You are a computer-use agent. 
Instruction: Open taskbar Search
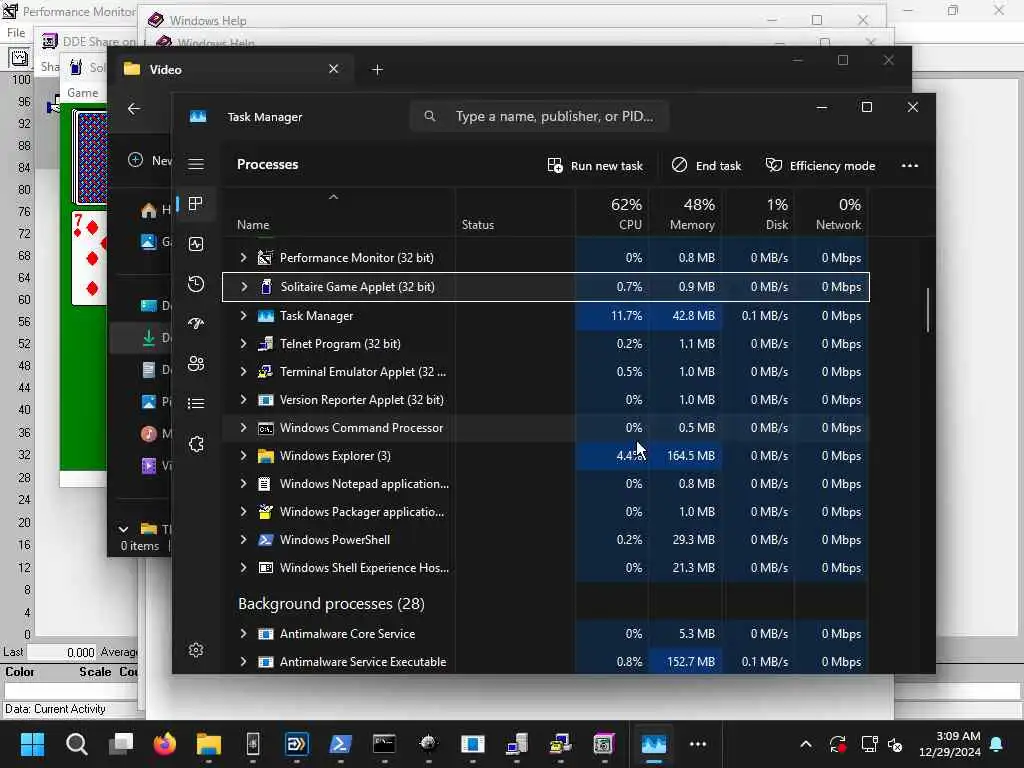coord(76,744)
